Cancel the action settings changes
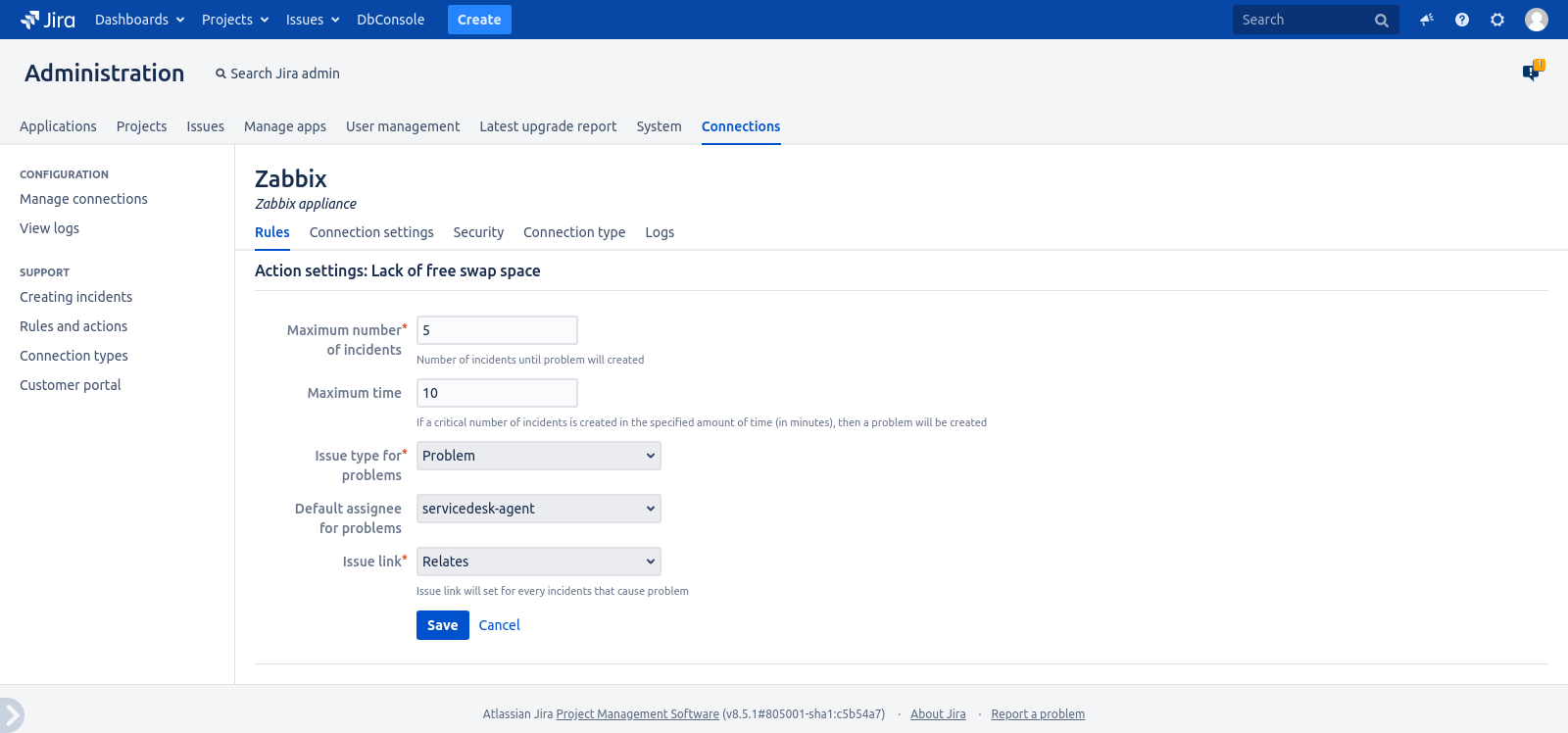This screenshot has height=733, width=1568. tap(500, 625)
